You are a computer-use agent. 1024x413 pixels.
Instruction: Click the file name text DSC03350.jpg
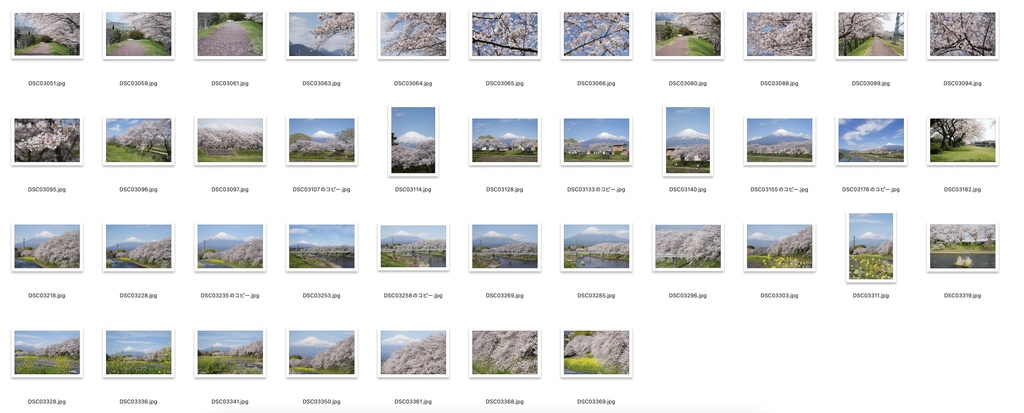(321, 402)
